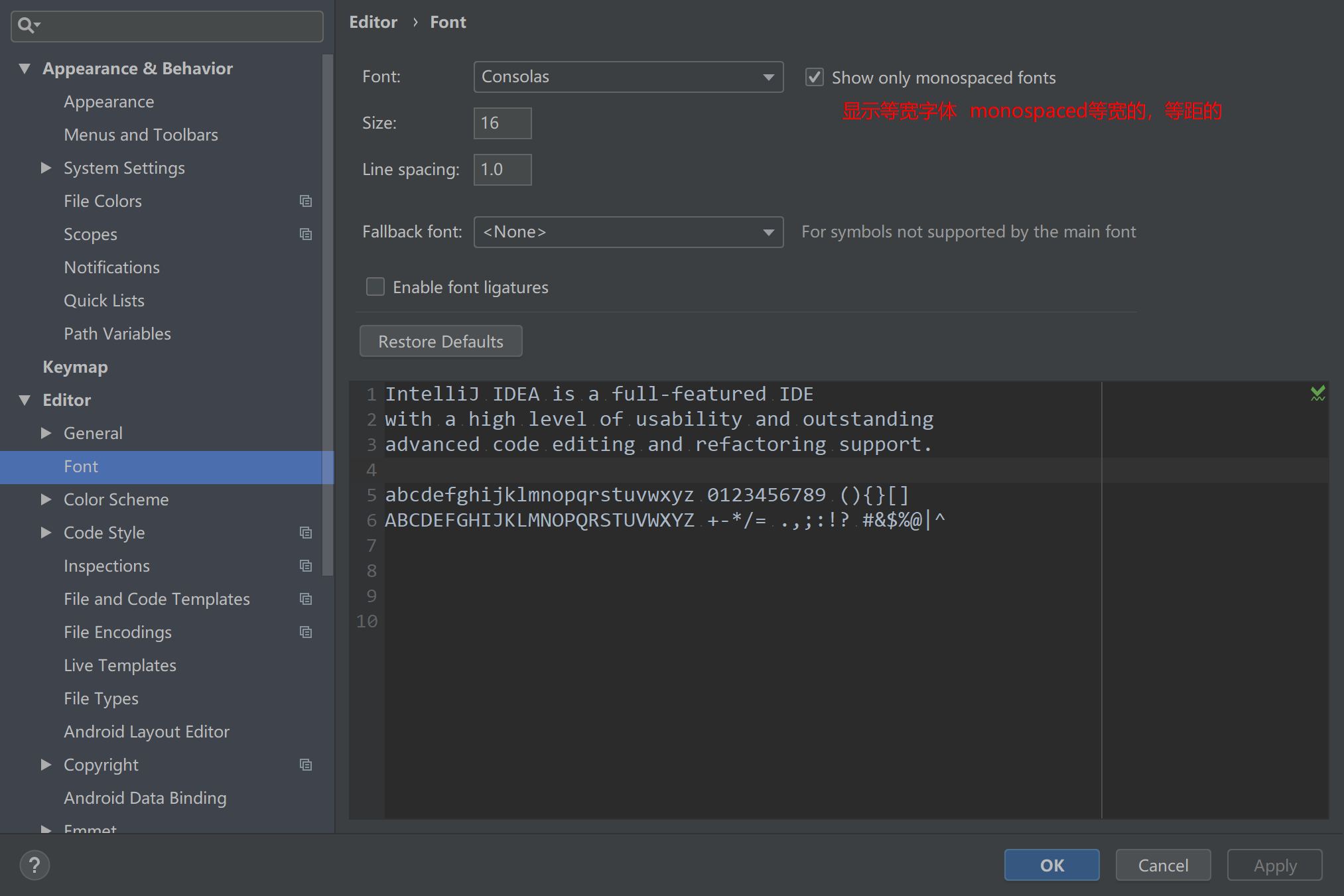Click the project-level icon beside Code Style
This screenshot has height=896, width=1344.
306,533
